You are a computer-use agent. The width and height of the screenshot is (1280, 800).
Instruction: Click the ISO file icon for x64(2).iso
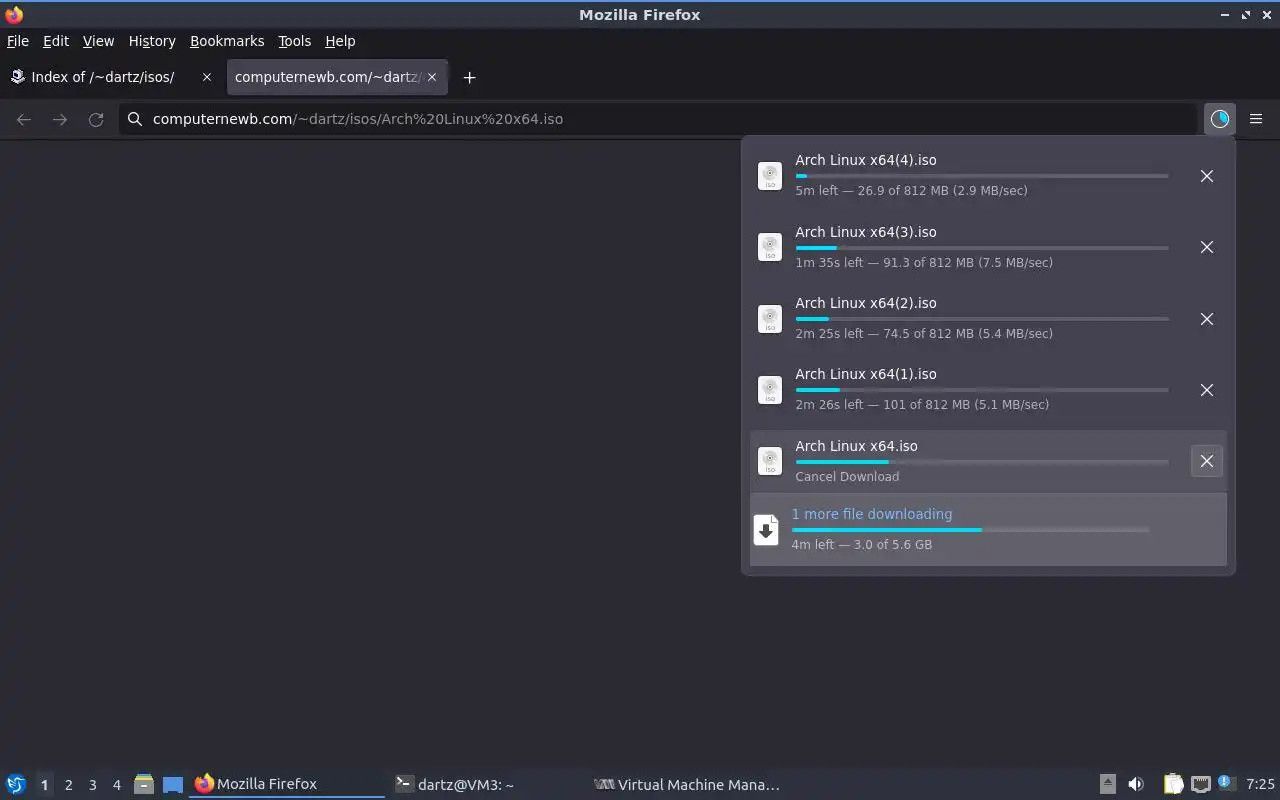[770, 319]
